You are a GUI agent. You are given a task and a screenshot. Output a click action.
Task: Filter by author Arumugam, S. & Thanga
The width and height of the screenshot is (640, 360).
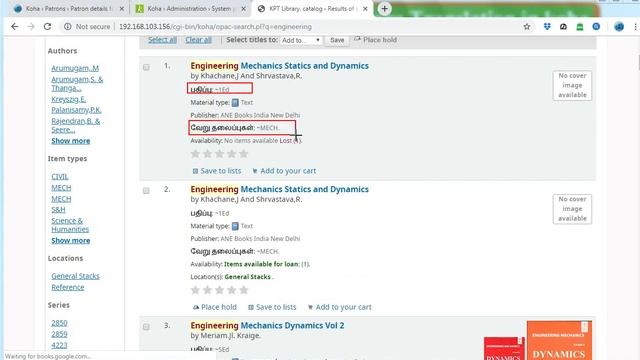click(x=77, y=84)
